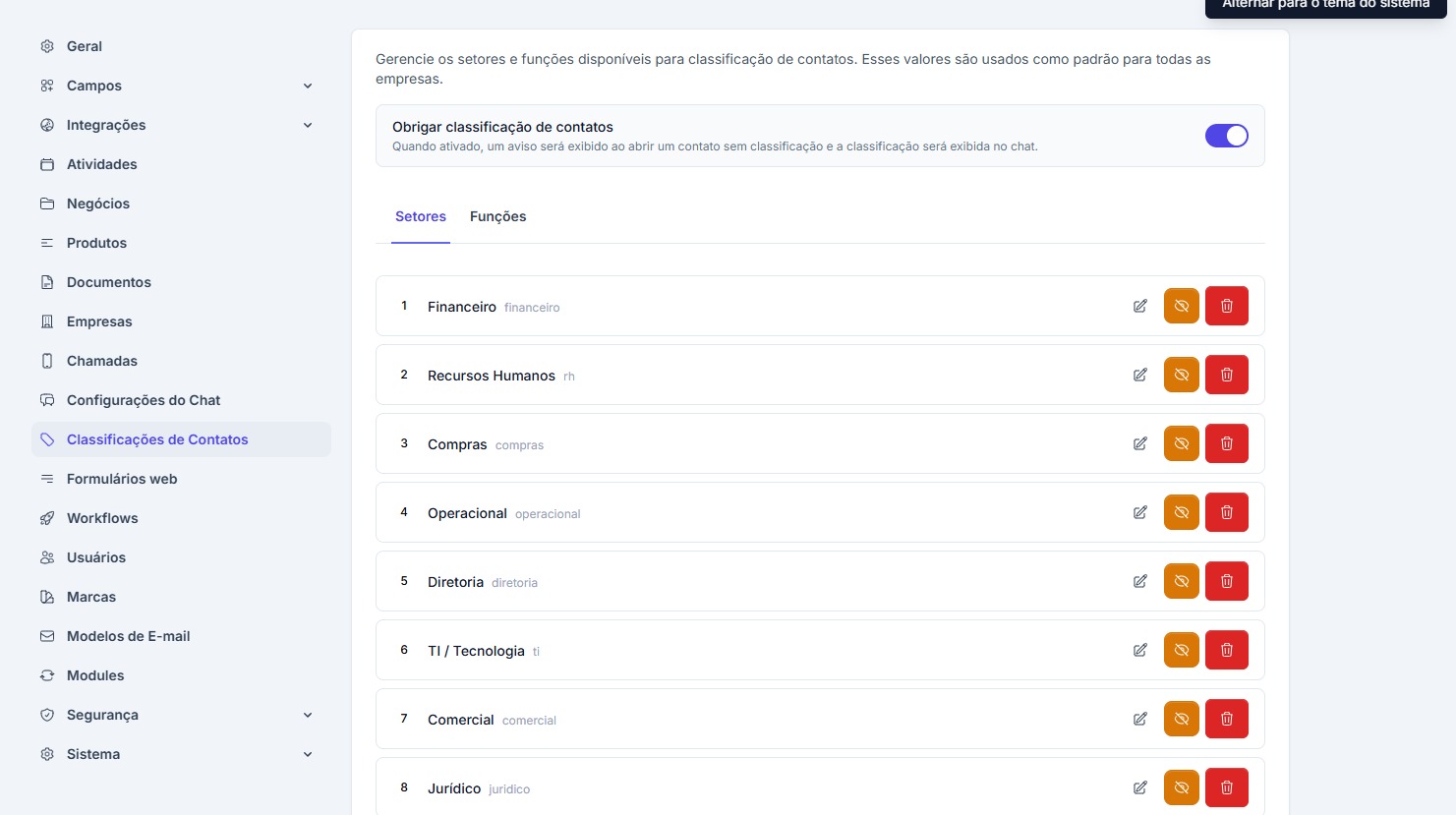Edit the Operacional sector entry
The width and height of the screenshot is (1456, 815).
point(1139,512)
